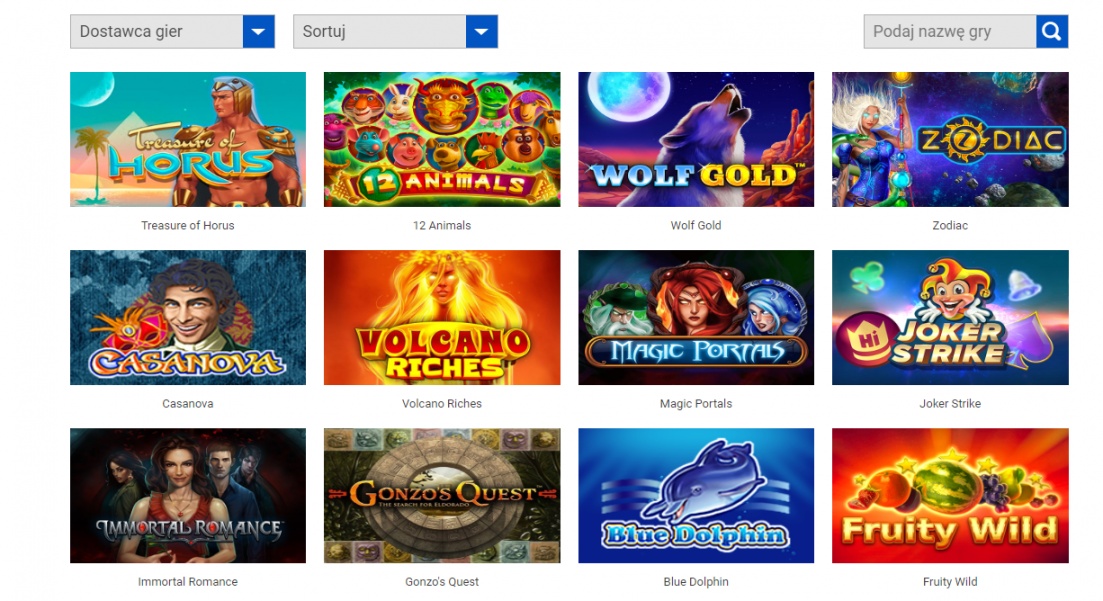Viewport: 1103px width, 601px height.
Task: Click the Gonzo's Quest game thumbnail
Action: (442, 495)
